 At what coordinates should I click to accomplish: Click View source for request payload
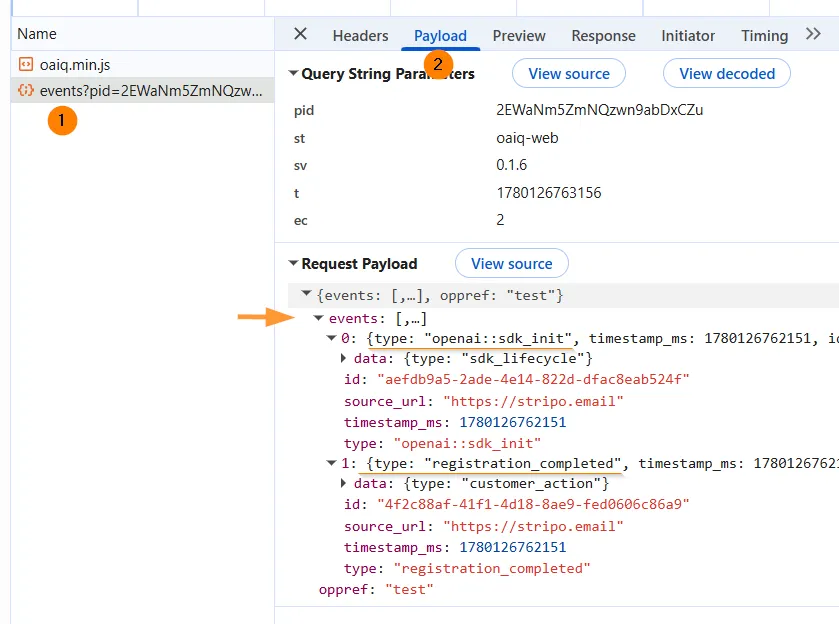coord(512,263)
